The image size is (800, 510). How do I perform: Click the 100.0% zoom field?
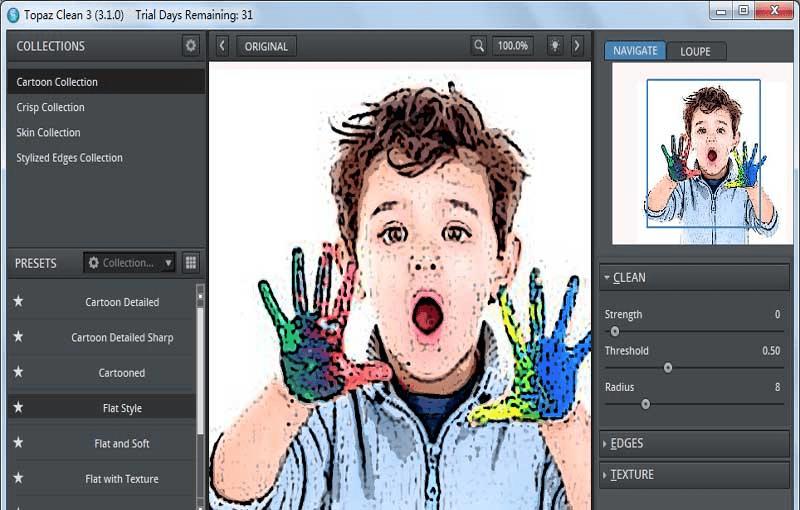click(x=513, y=46)
